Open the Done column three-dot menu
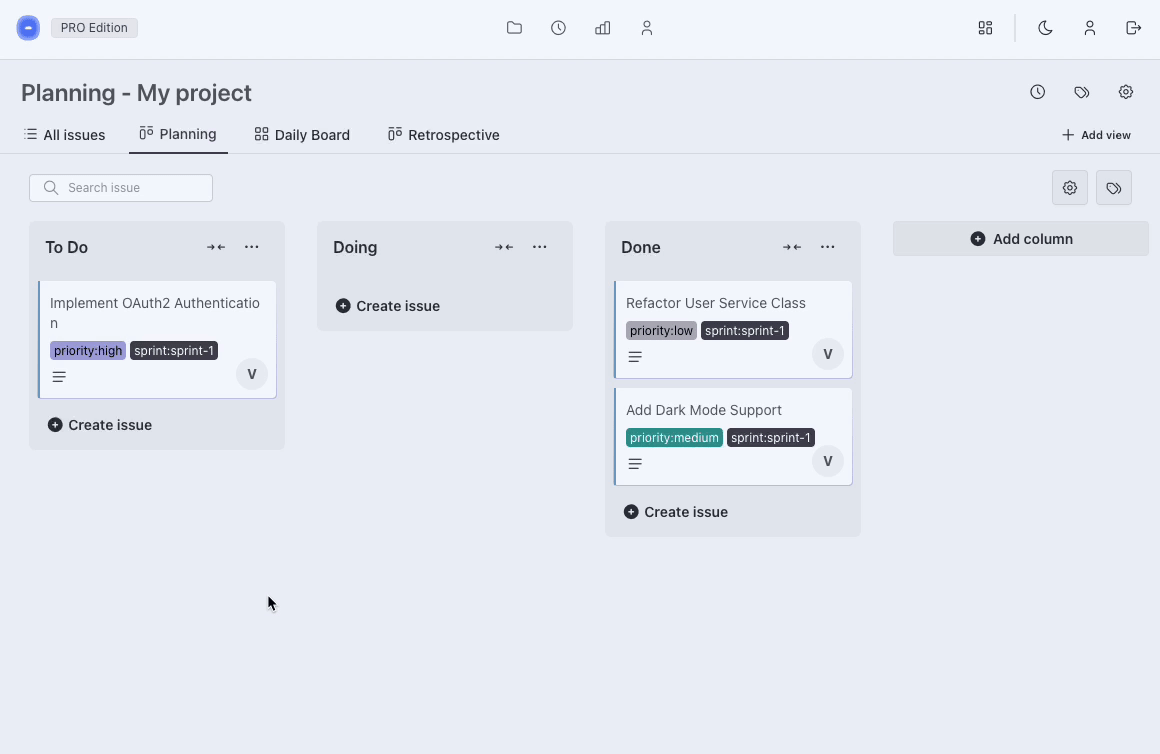This screenshot has height=754, width=1160. 828,247
